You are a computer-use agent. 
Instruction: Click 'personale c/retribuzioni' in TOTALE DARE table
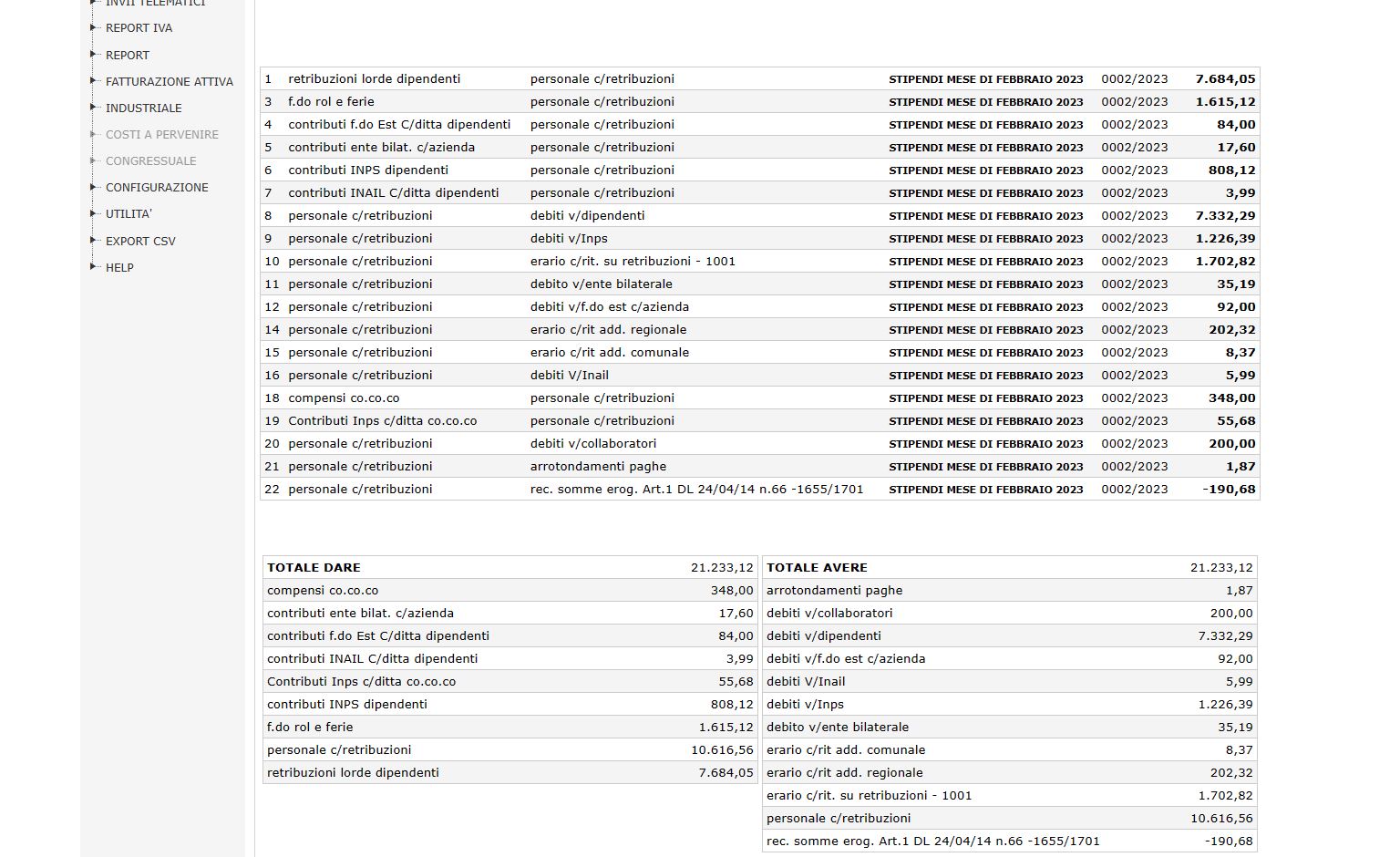pos(339,749)
